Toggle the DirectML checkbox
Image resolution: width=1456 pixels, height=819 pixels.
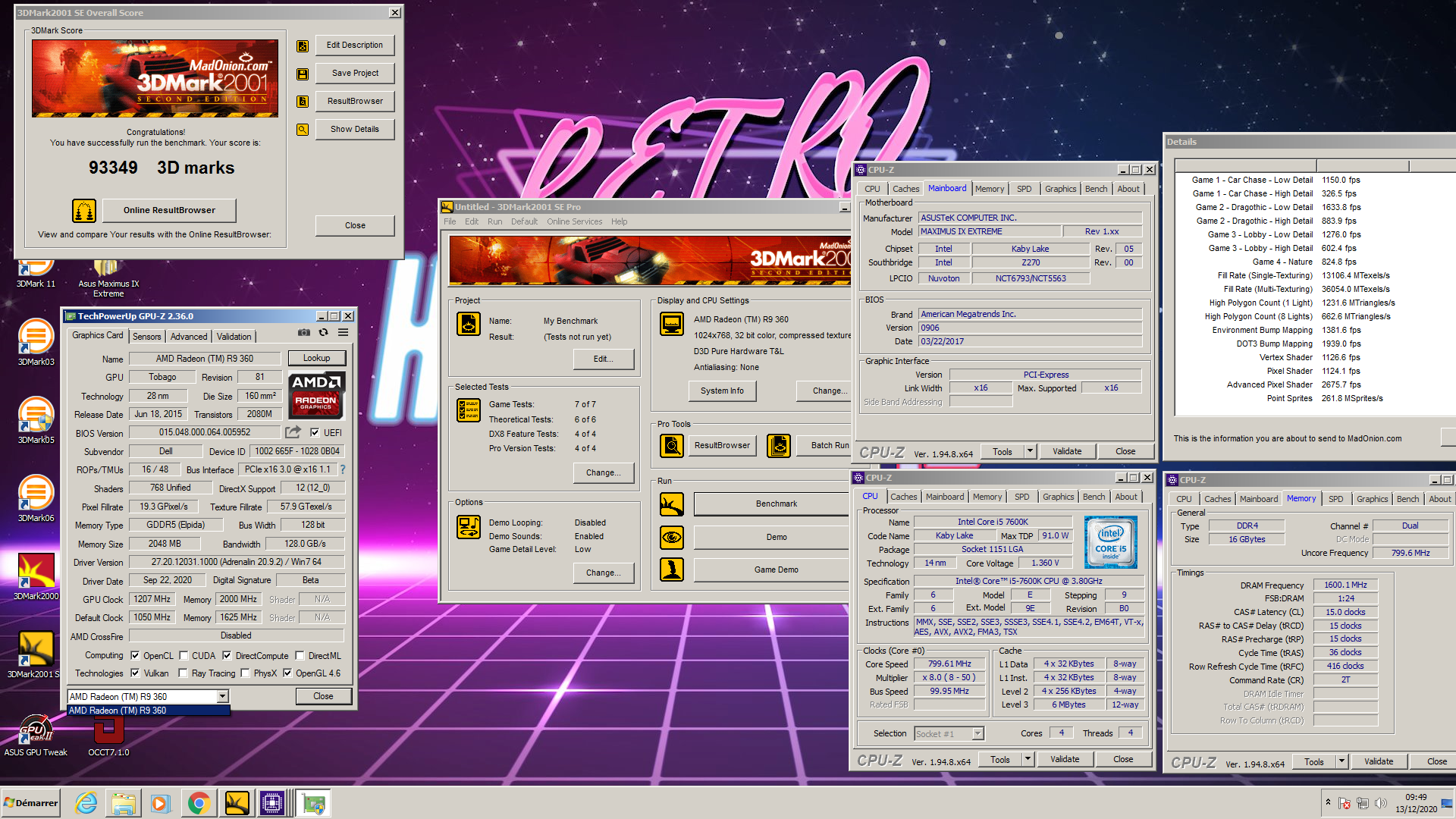[x=300, y=656]
